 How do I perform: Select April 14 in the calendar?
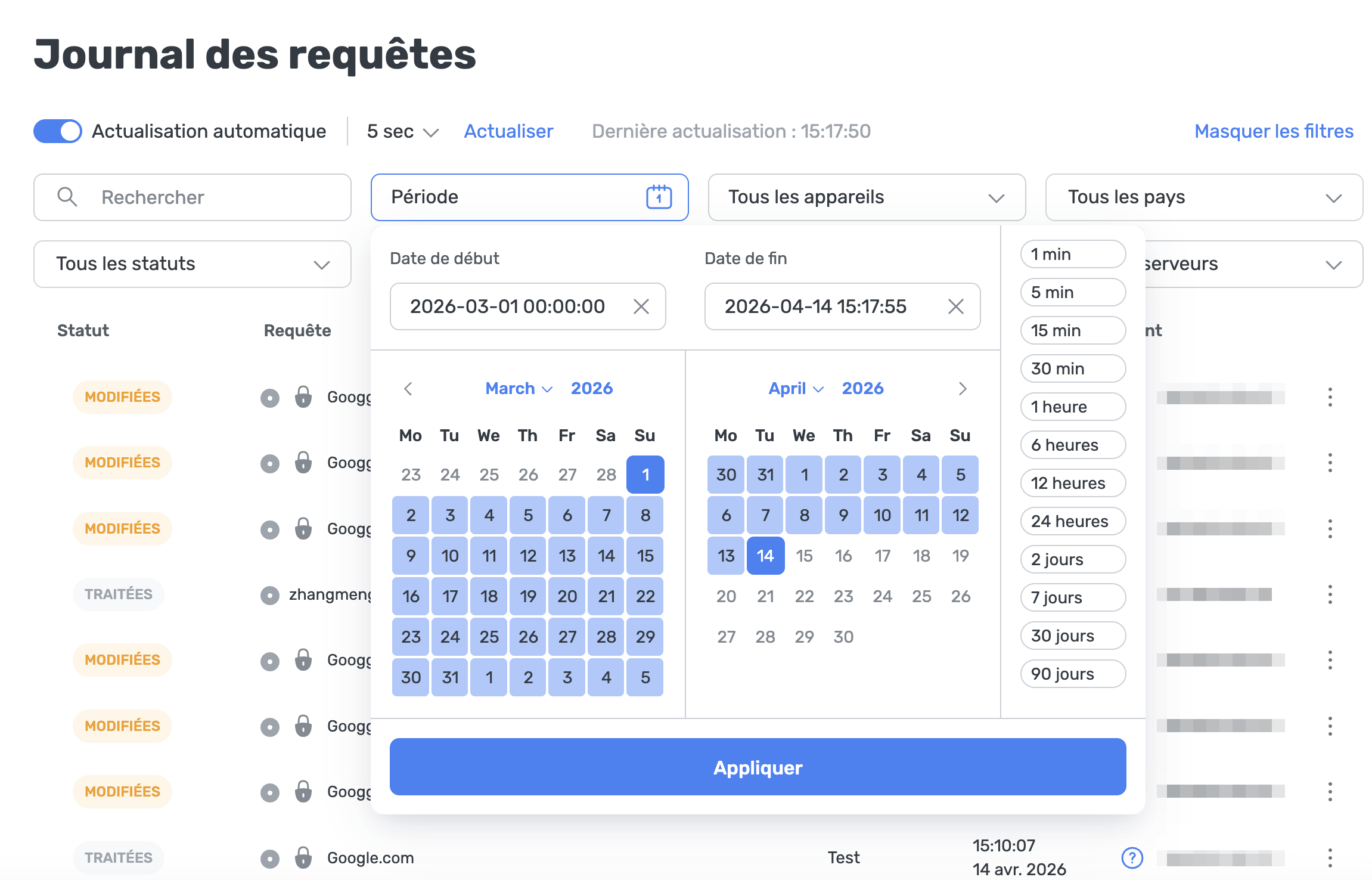[x=765, y=555]
